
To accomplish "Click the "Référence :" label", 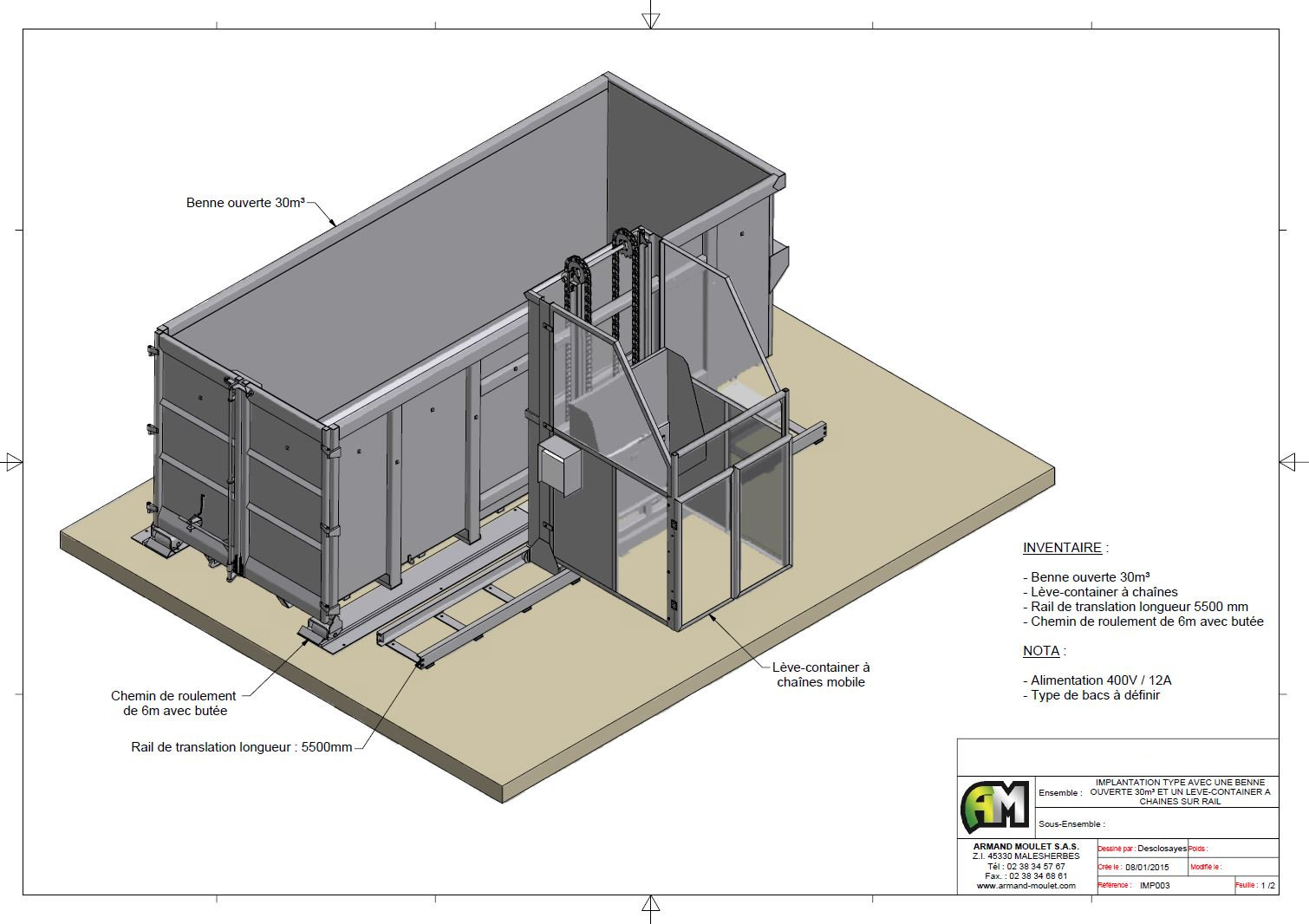I will [x=1113, y=886].
